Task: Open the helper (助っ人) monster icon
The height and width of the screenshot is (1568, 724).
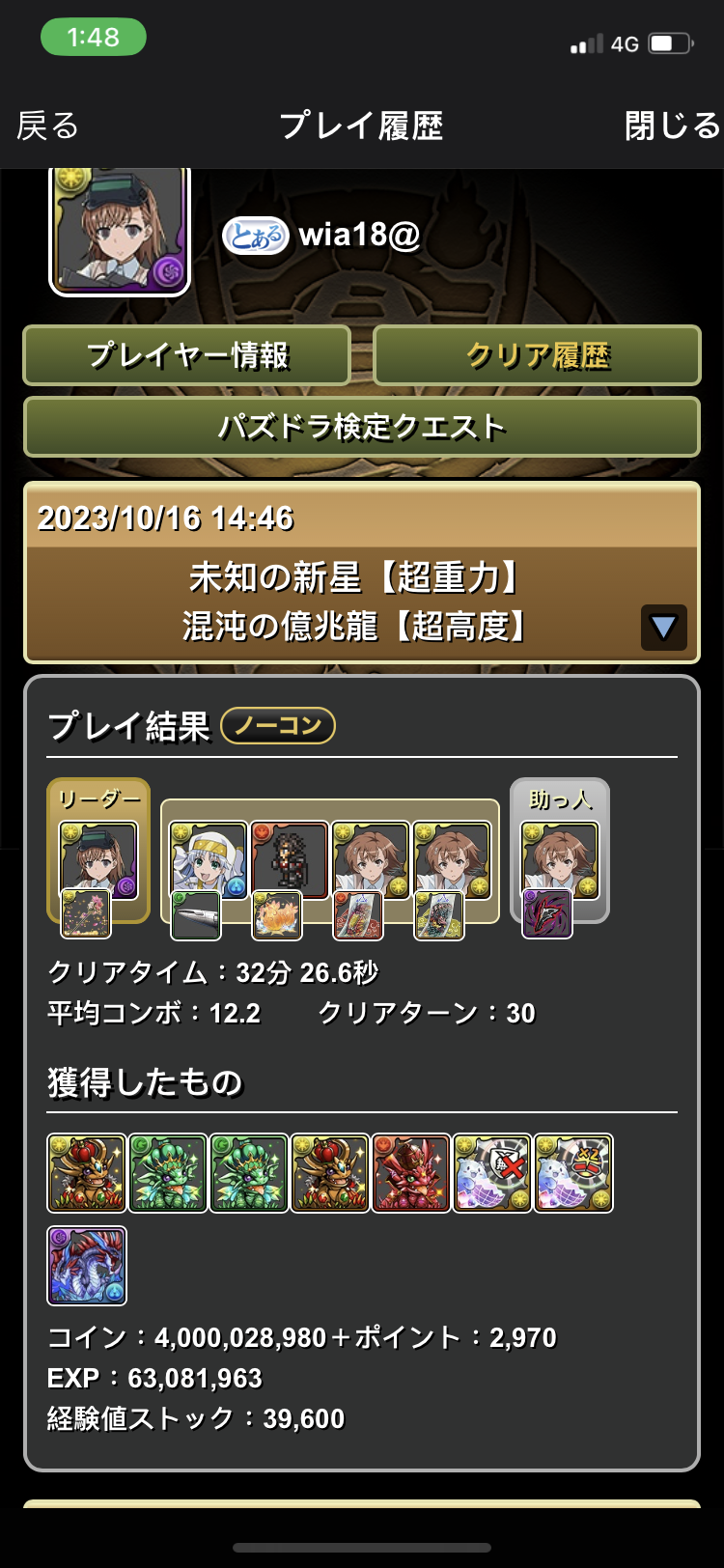Action: coord(560,860)
